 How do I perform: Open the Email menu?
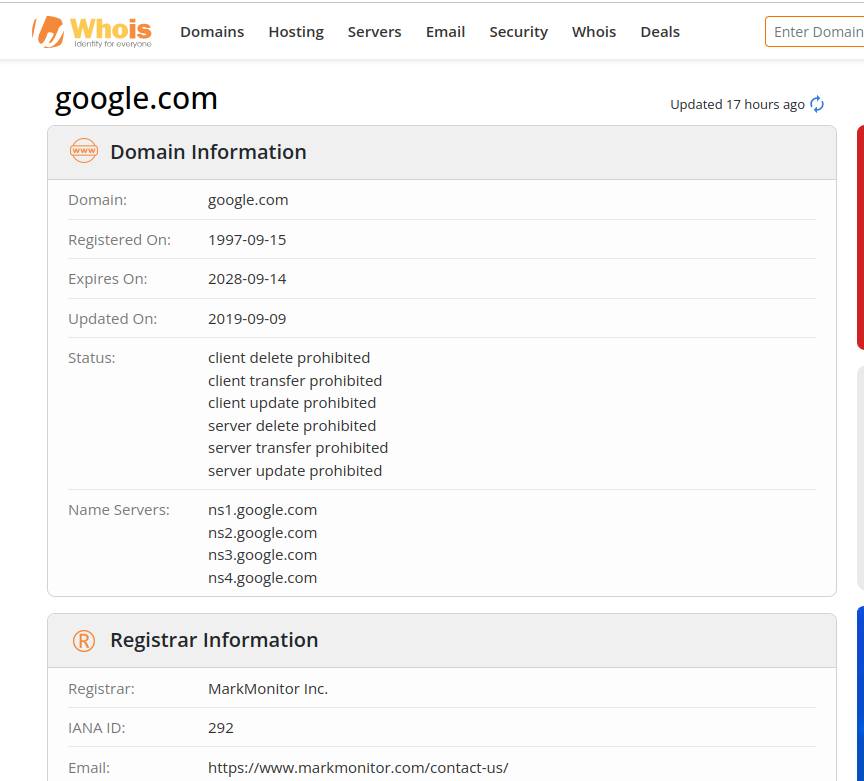[x=445, y=32]
